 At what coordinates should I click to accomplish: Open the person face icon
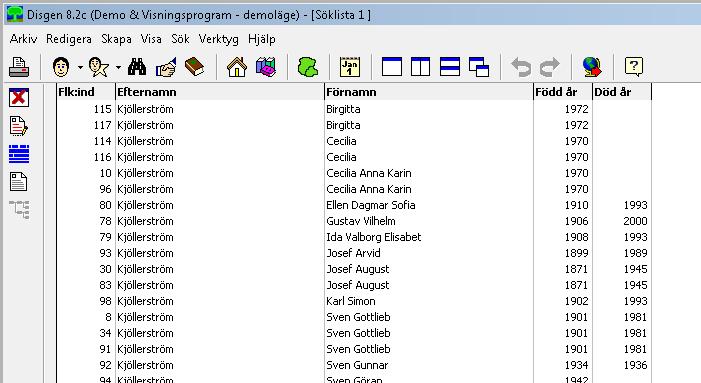61,67
